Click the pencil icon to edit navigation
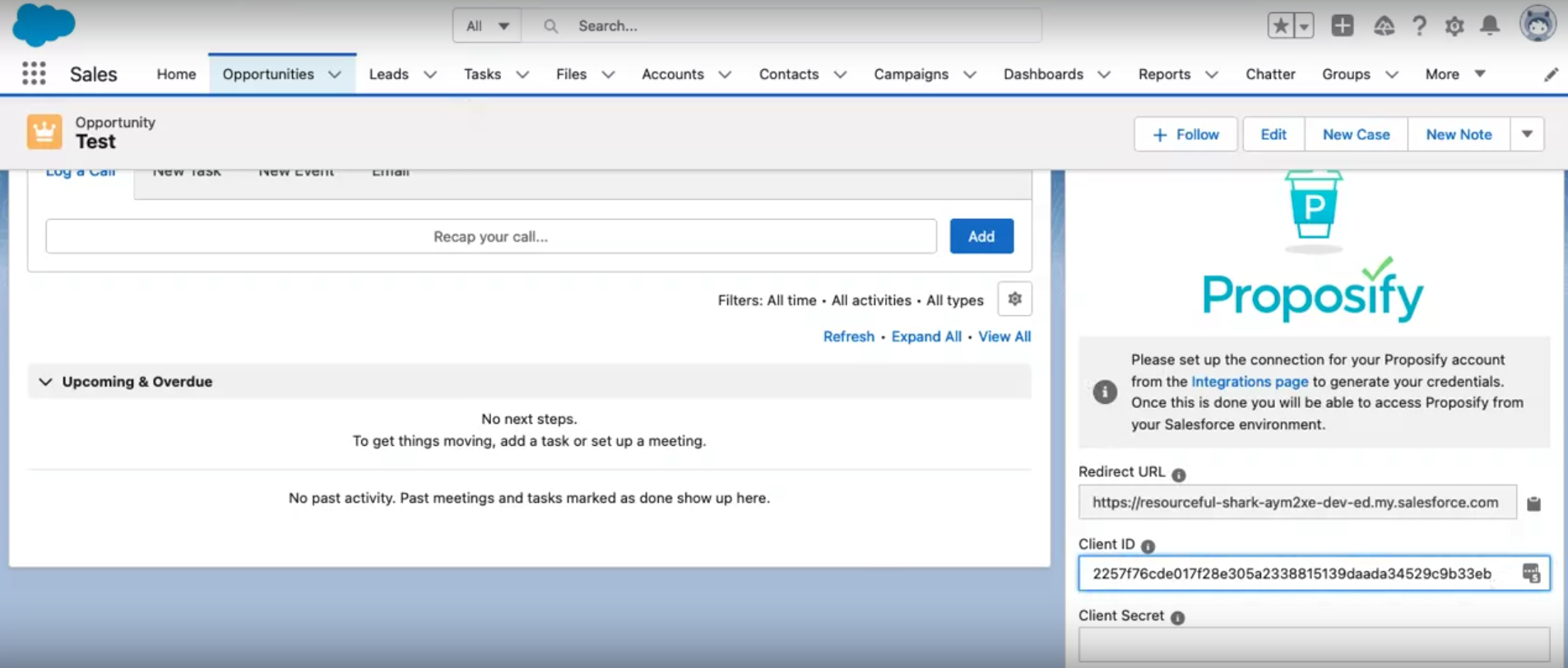This screenshot has height=668, width=1568. (1551, 75)
